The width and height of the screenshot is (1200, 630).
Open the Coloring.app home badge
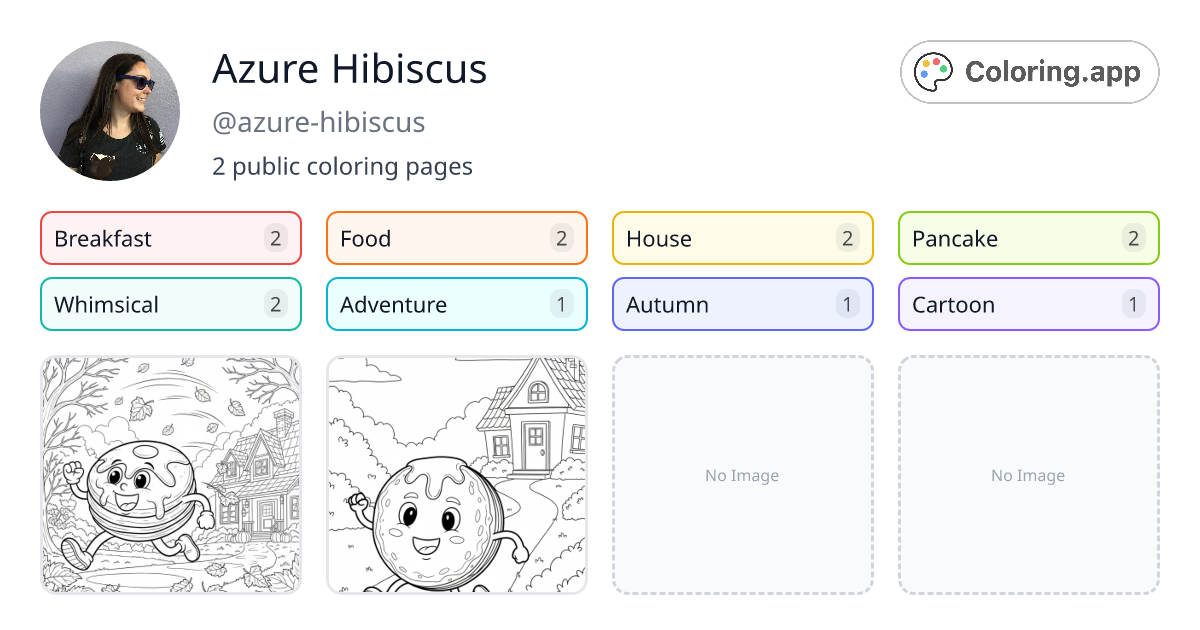point(1029,71)
